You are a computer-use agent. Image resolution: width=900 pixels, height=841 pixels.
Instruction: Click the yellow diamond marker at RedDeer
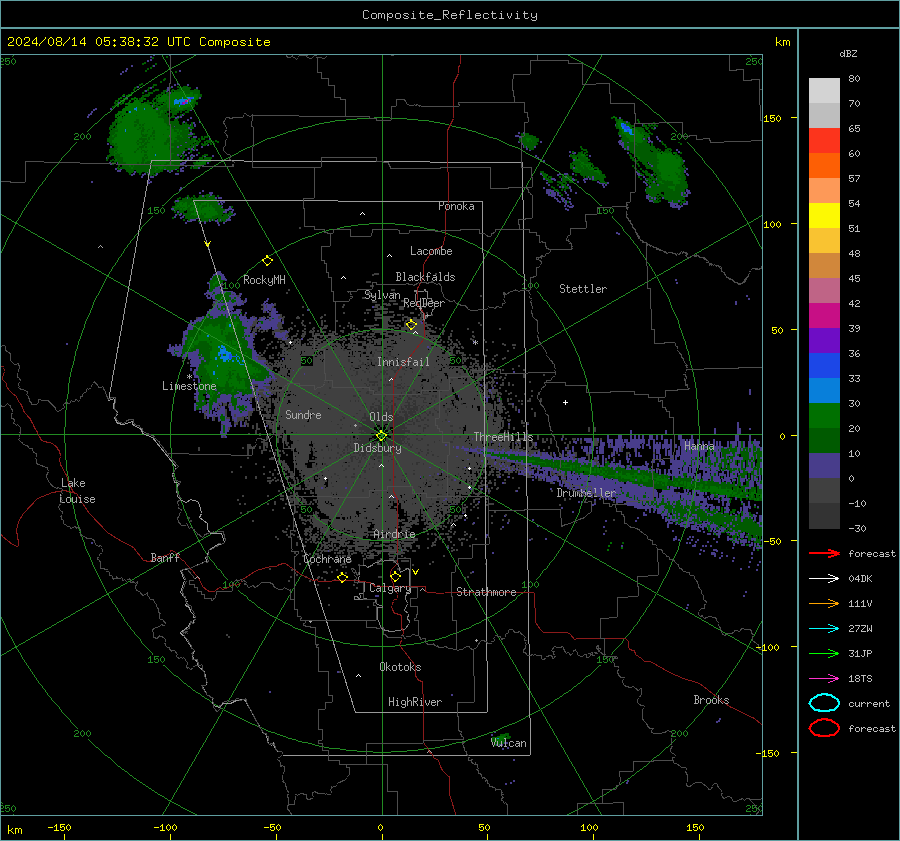point(411,325)
